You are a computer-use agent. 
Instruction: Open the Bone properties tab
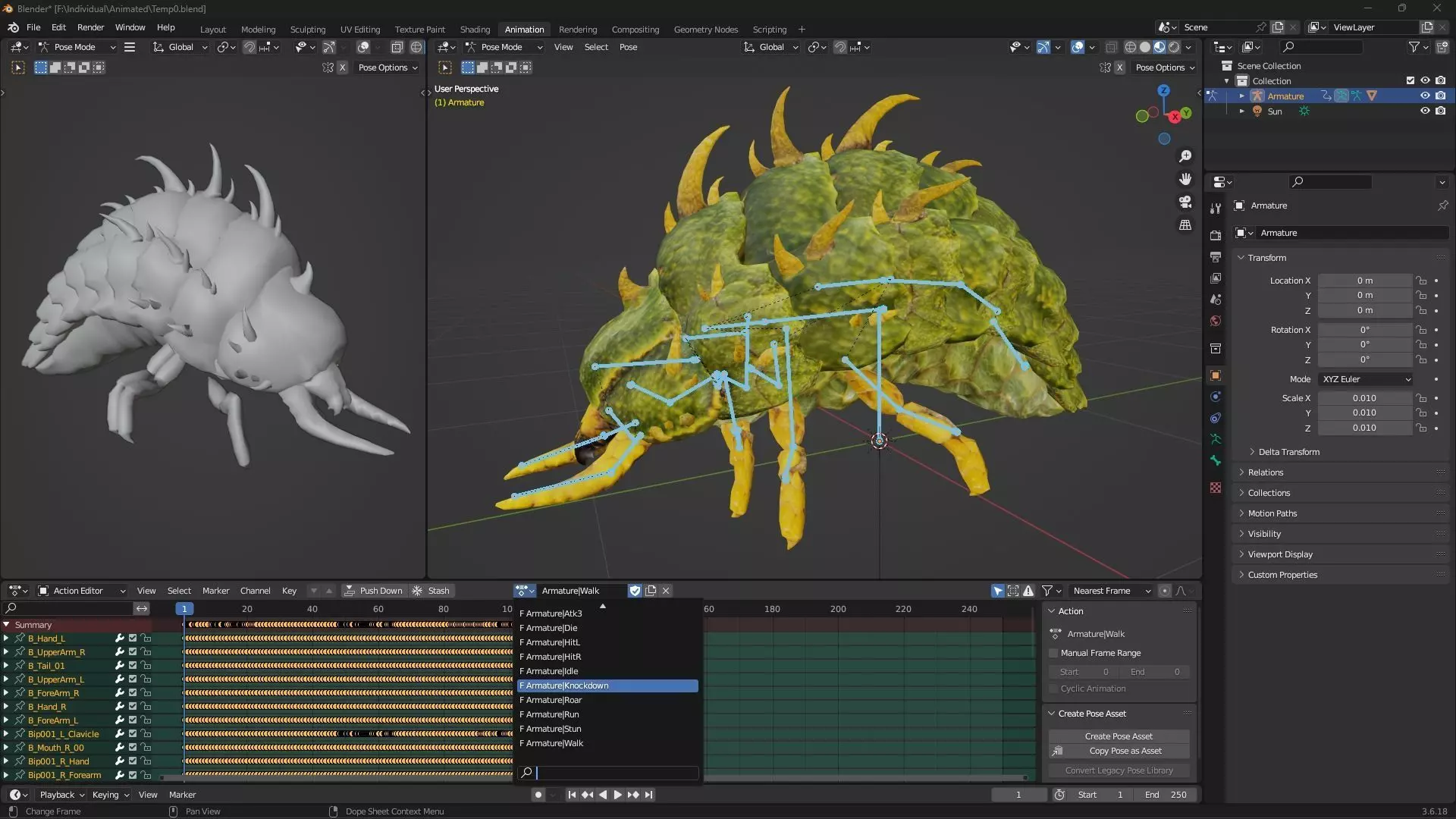(1216, 460)
